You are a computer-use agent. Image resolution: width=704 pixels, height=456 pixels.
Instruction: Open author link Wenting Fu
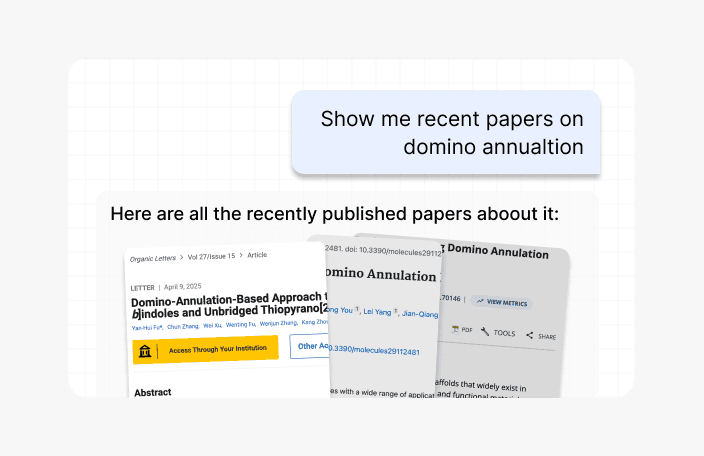pyautogui.click(x=241, y=324)
